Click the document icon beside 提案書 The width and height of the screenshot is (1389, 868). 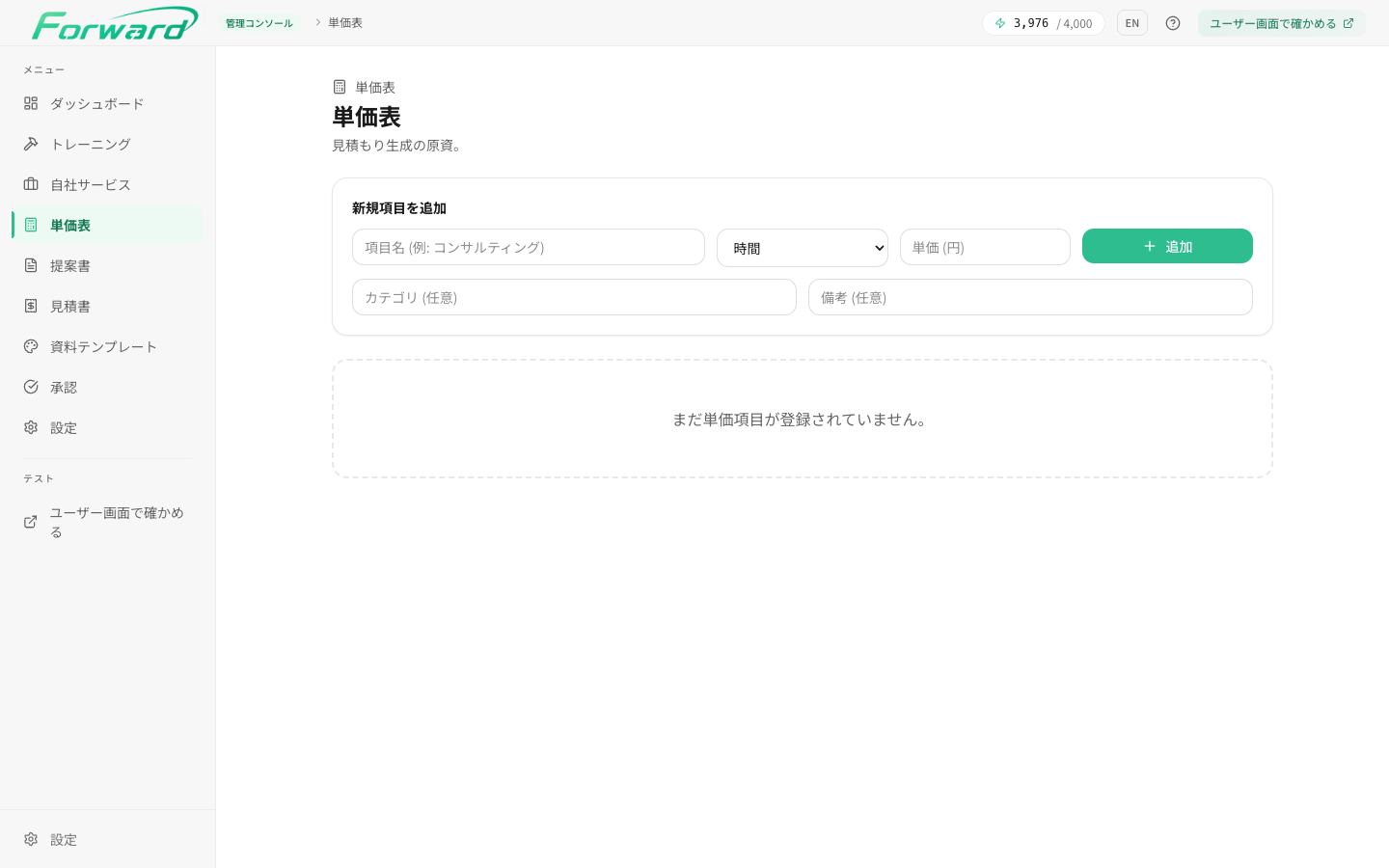pos(31,265)
